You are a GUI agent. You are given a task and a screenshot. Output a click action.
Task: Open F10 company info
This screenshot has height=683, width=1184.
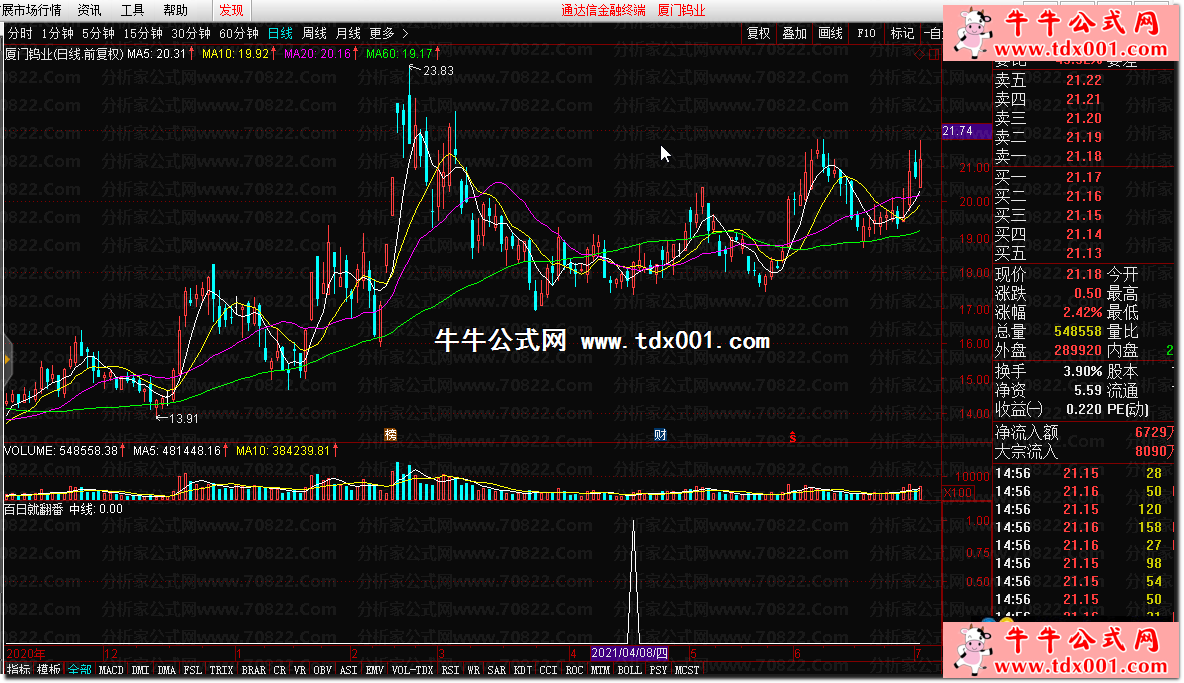click(866, 33)
